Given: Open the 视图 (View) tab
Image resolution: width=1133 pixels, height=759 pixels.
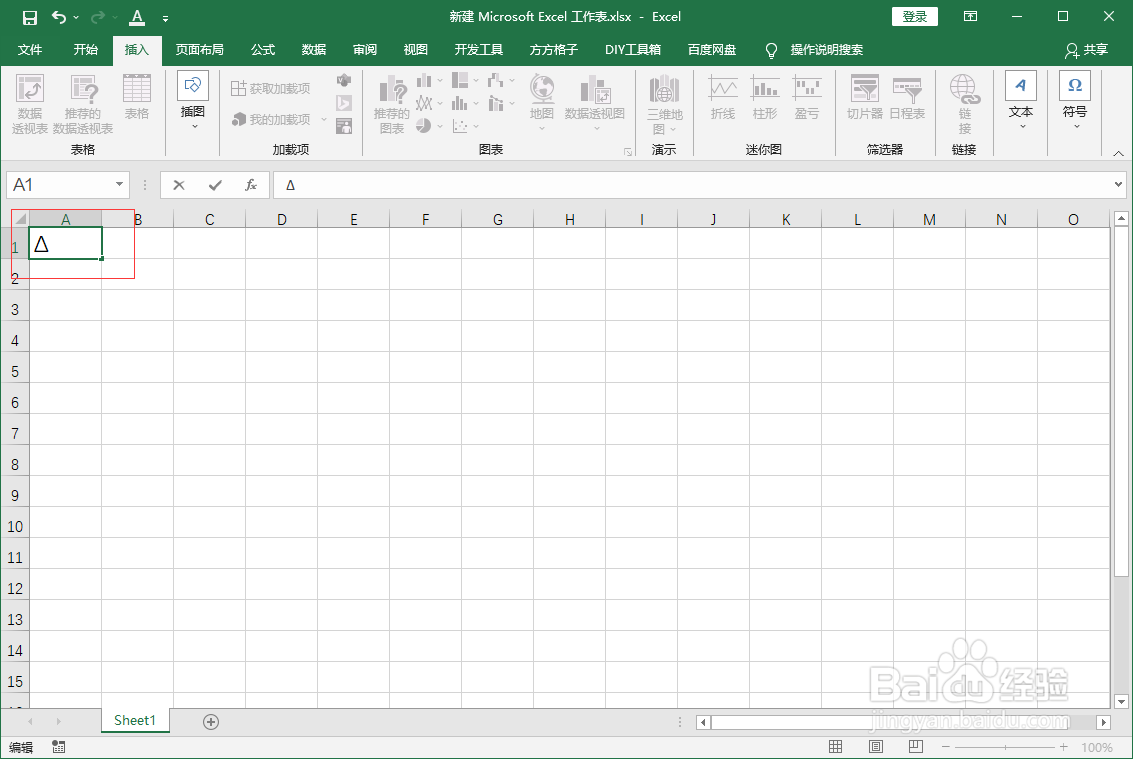Looking at the screenshot, I should [415, 50].
